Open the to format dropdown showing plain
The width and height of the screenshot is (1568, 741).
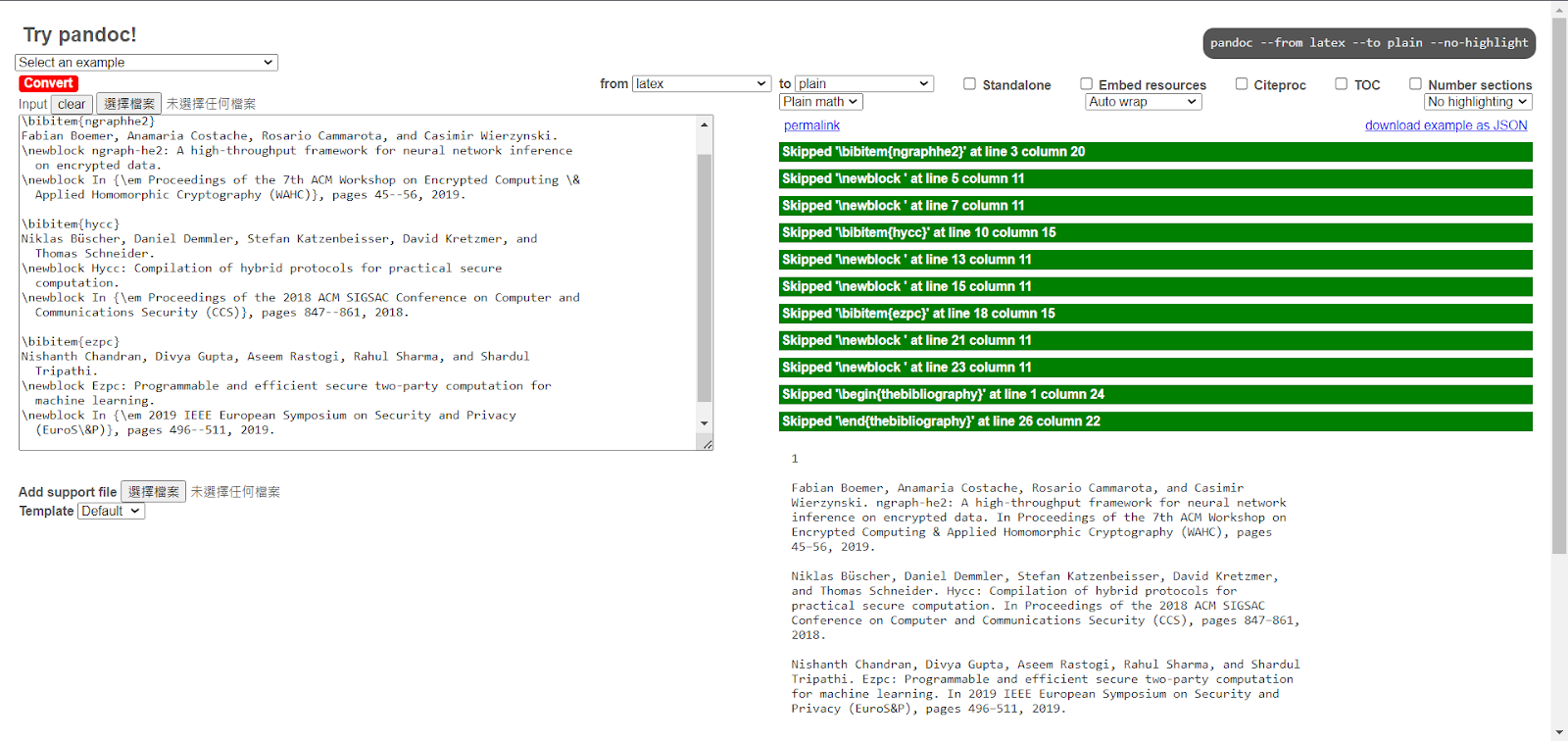tap(864, 84)
